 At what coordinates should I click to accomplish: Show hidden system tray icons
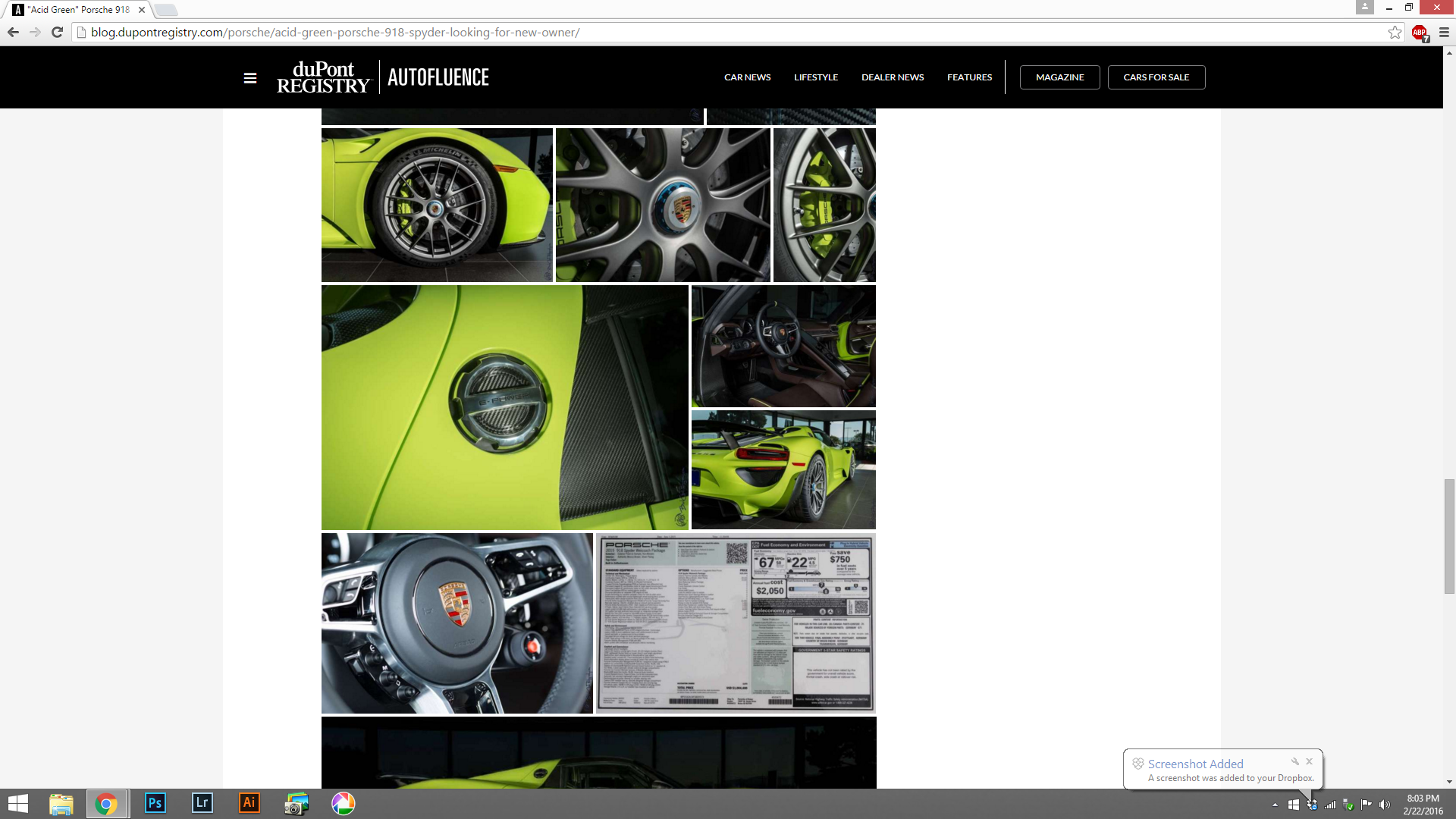[x=1275, y=805]
